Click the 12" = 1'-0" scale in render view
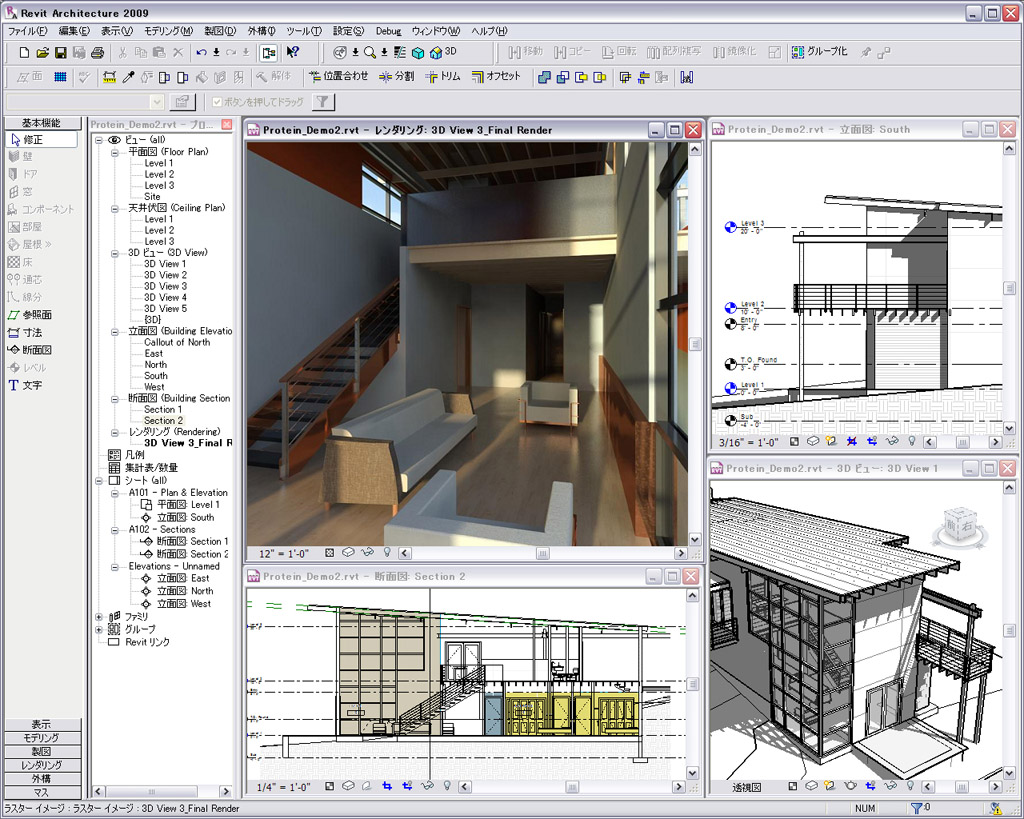Screen dimensions: 1024x819 (285, 552)
